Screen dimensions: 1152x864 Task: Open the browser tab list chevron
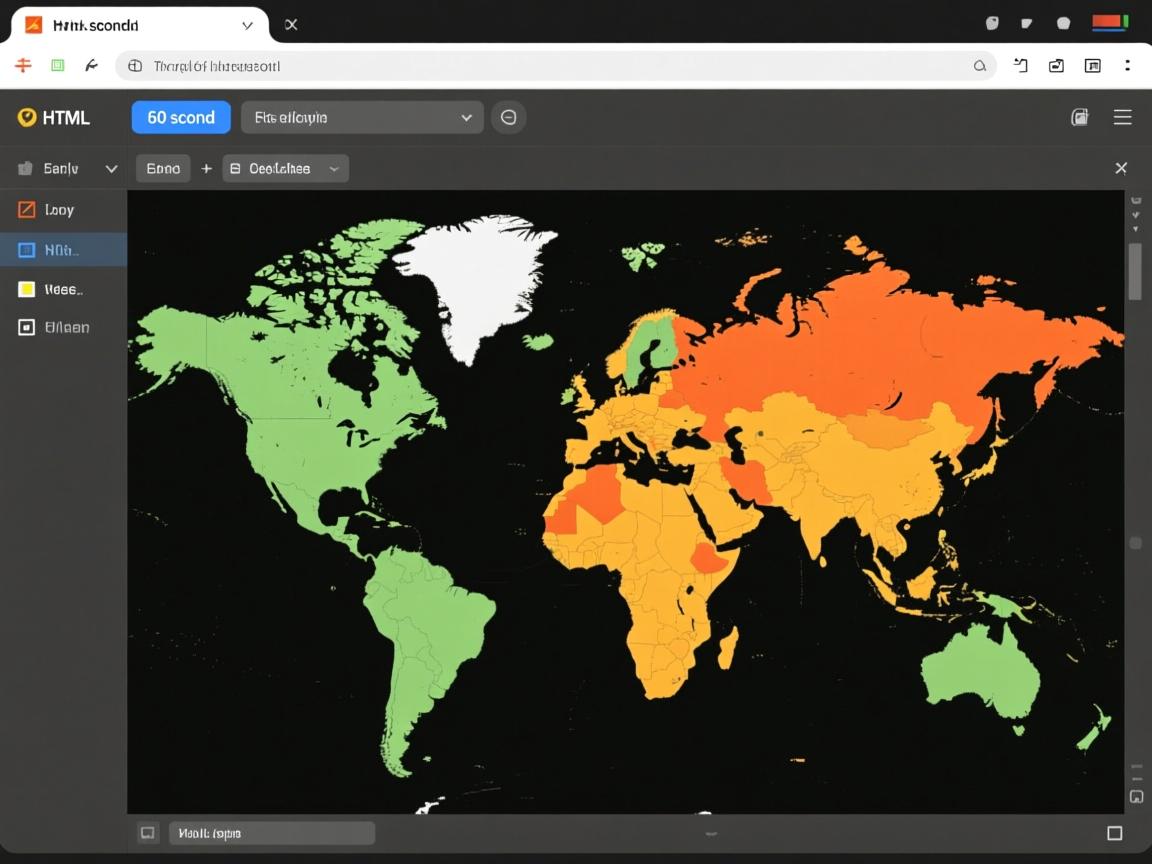pyautogui.click(x=247, y=25)
